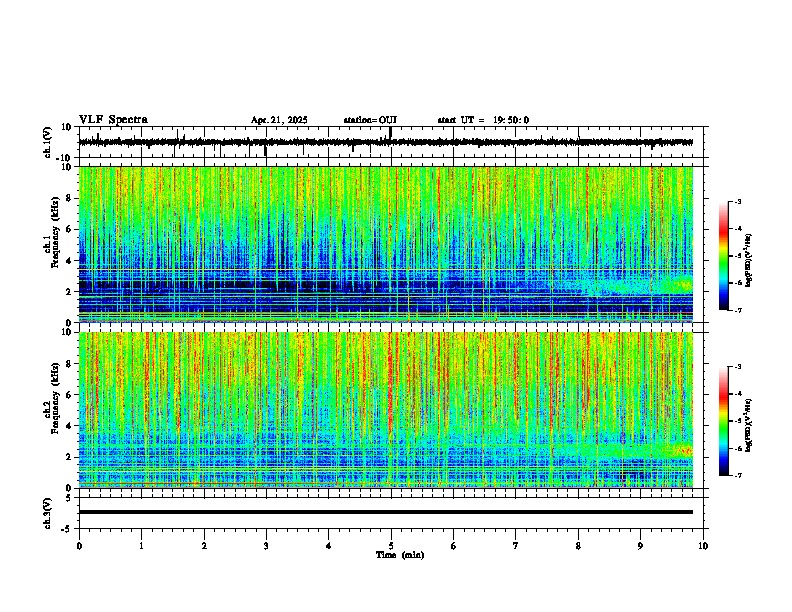Select the date "Apr. 21, 2025"
792x612 pixels.
(x=279, y=120)
